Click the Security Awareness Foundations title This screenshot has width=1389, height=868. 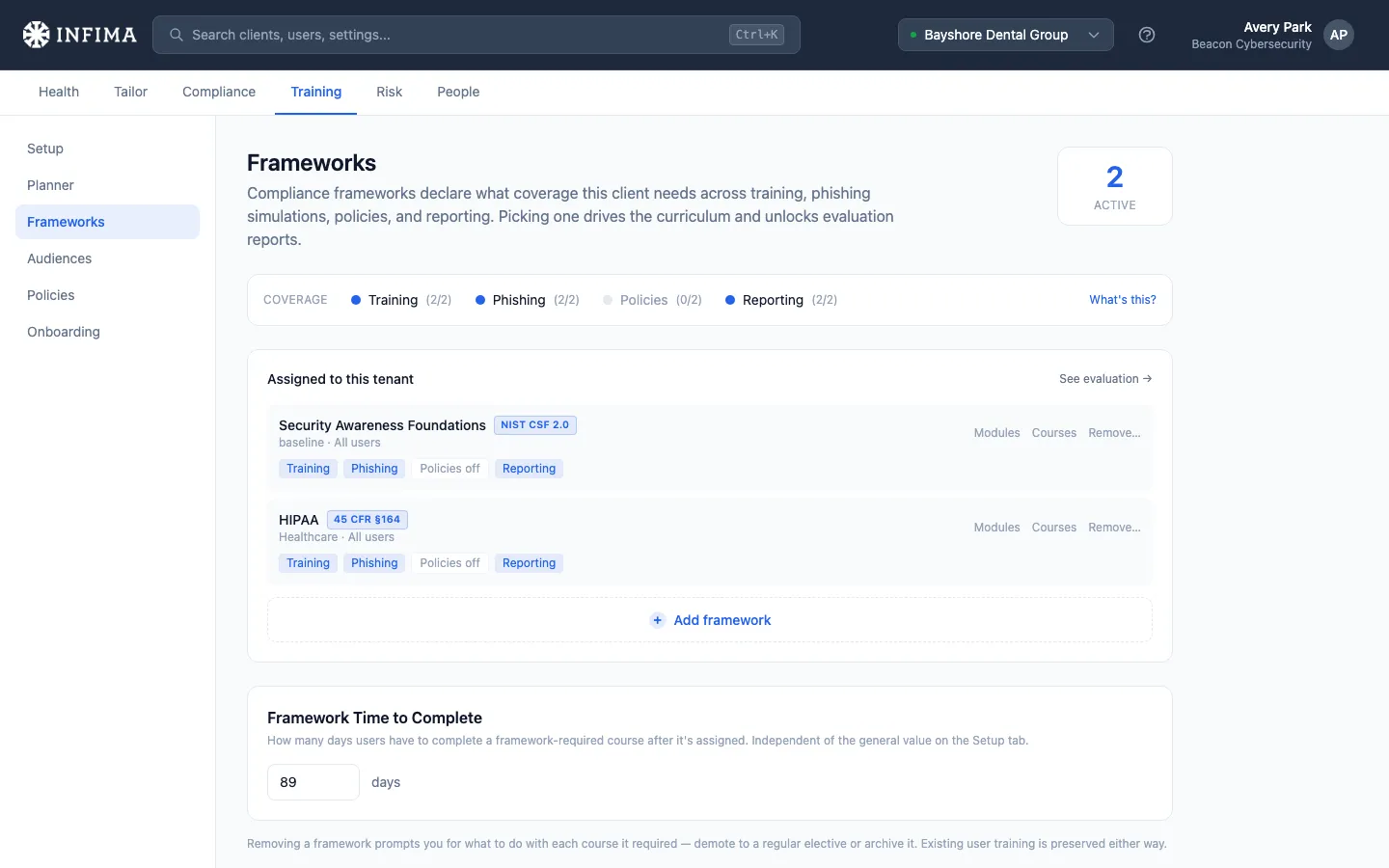click(x=382, y=425)
